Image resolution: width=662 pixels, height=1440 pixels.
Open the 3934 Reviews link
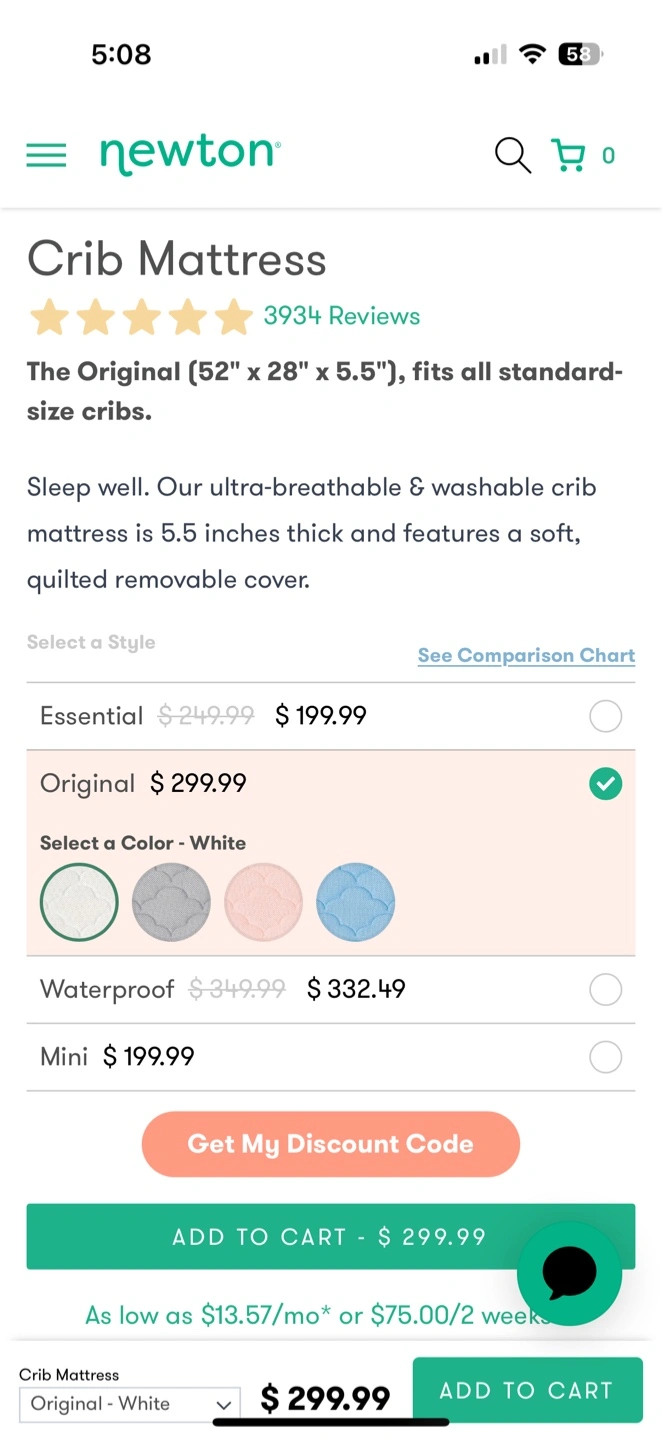coord(341,316)
